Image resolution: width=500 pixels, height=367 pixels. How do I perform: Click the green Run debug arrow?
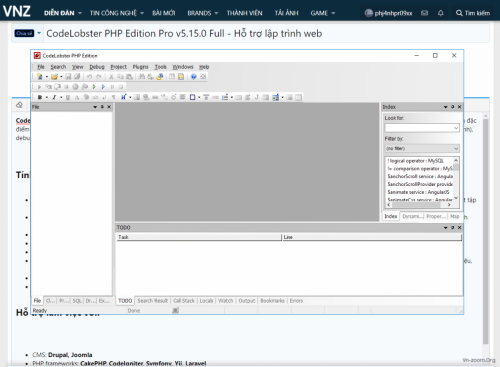(x=94, y=87)
